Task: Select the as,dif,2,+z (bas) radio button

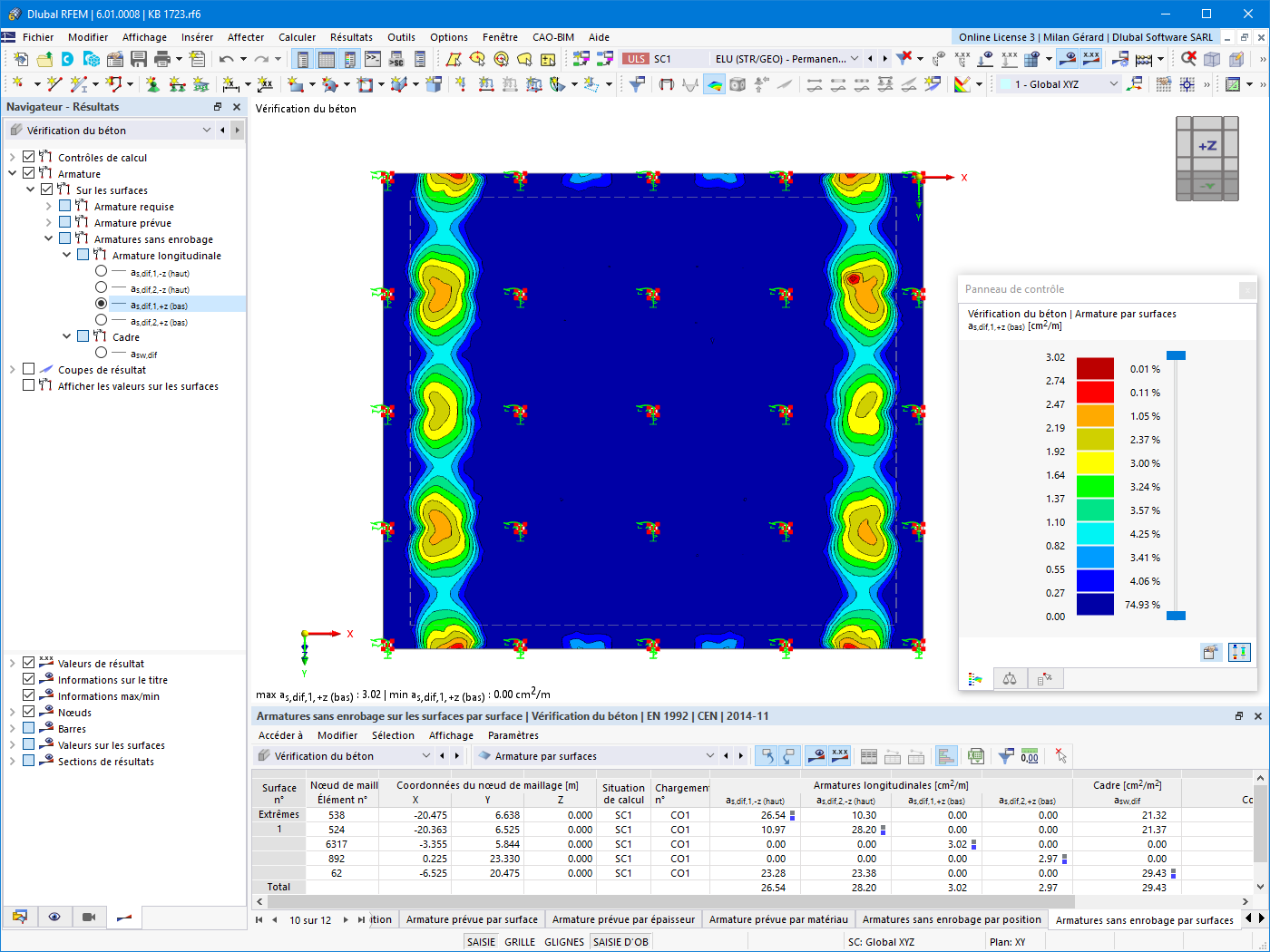Action: 102,320
